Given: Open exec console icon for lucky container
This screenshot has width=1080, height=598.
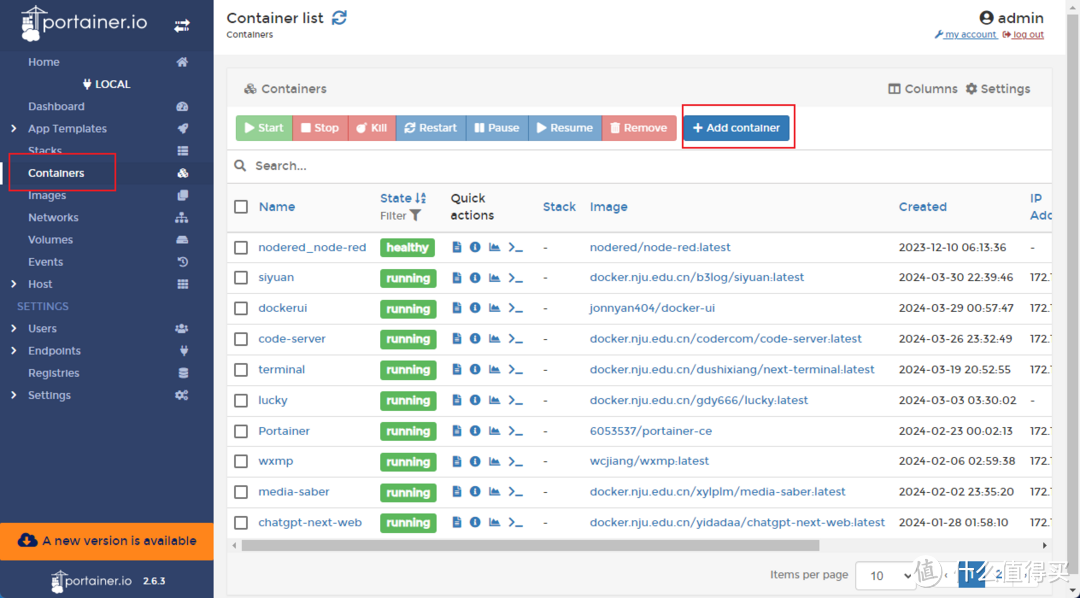Looking at the screenshot, I should coord(516,401).
